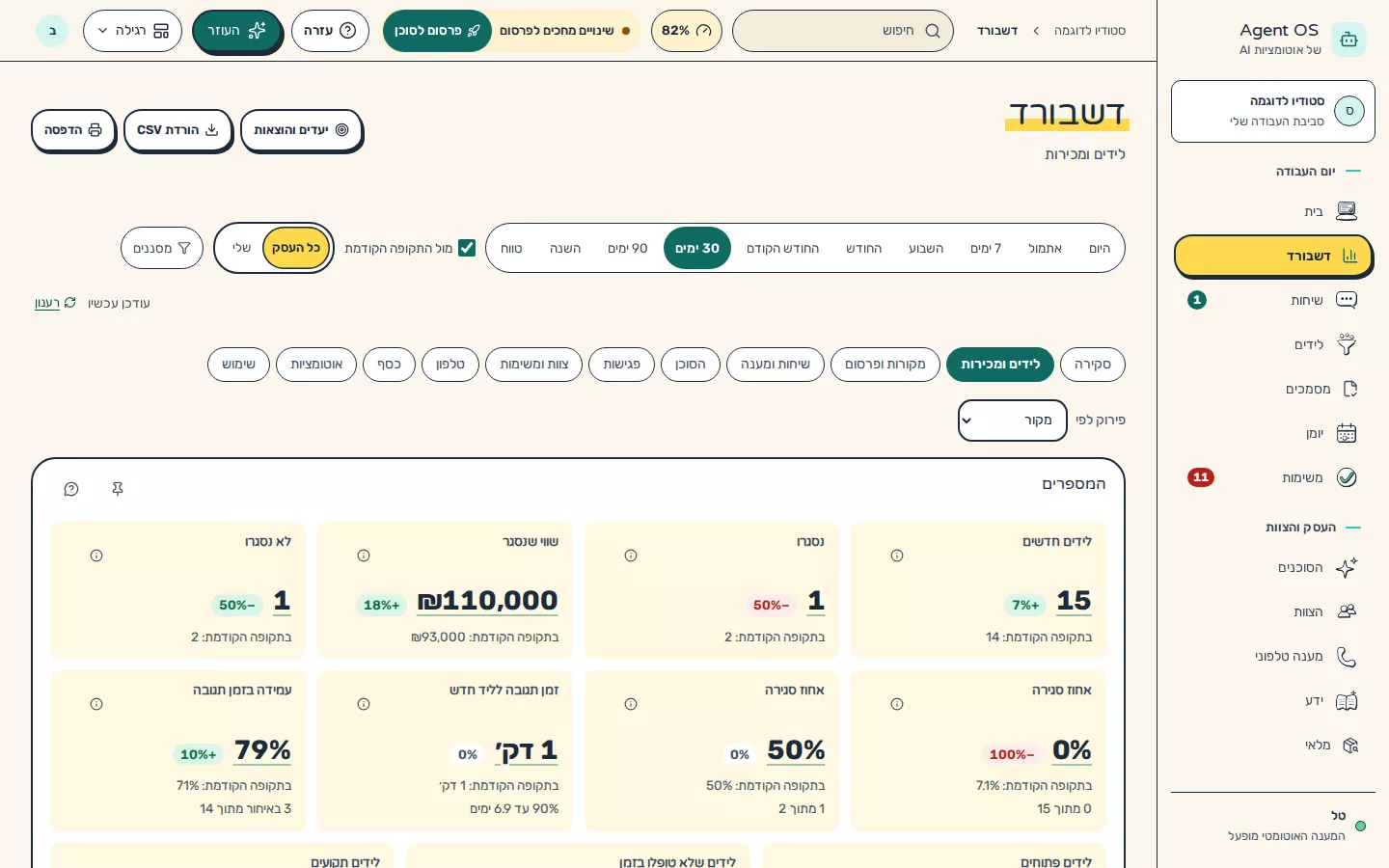
Task: Click the 82% progress indicator
Action: (687, 31)
